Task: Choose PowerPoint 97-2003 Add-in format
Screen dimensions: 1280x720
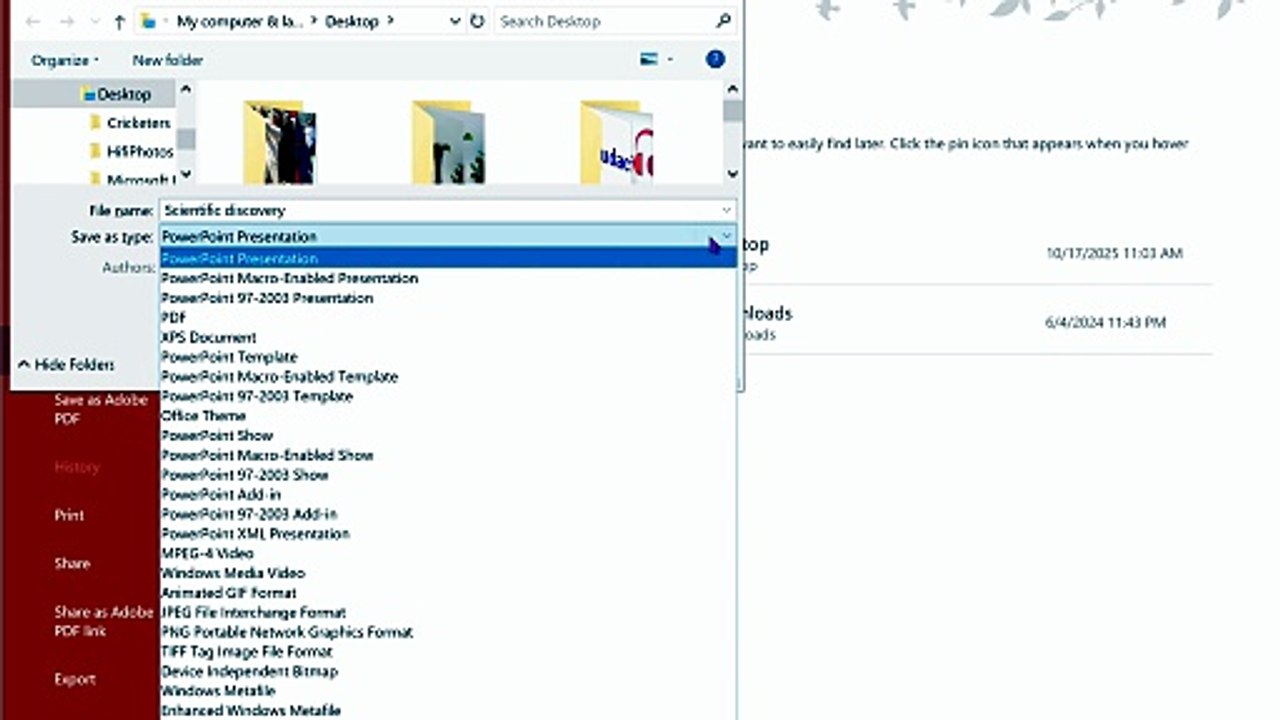Action: click(448, 514)
